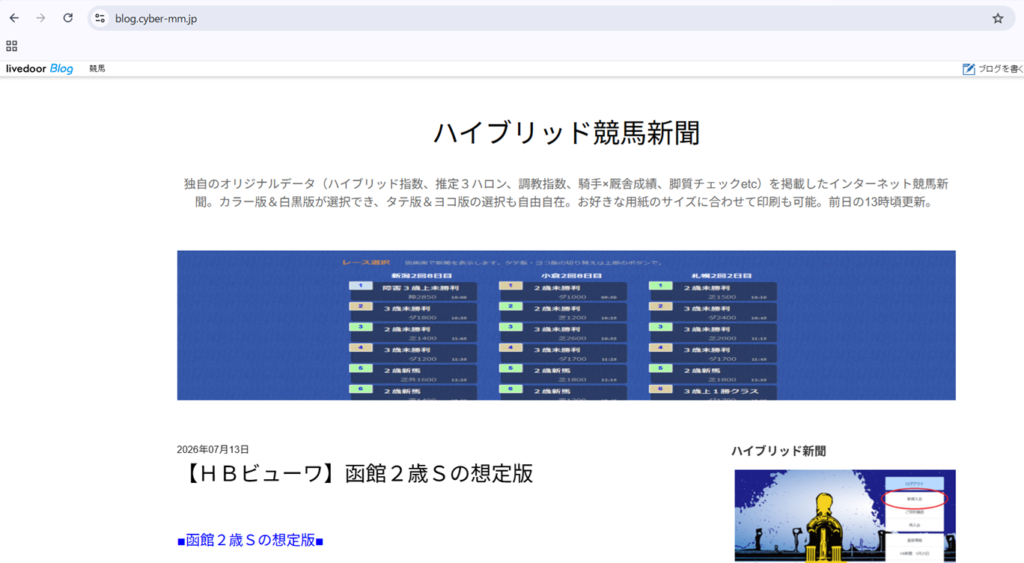The image size is (1024, 563).
Task: Open the apps grid in the bookmarks bar
Action: point(12,46)
